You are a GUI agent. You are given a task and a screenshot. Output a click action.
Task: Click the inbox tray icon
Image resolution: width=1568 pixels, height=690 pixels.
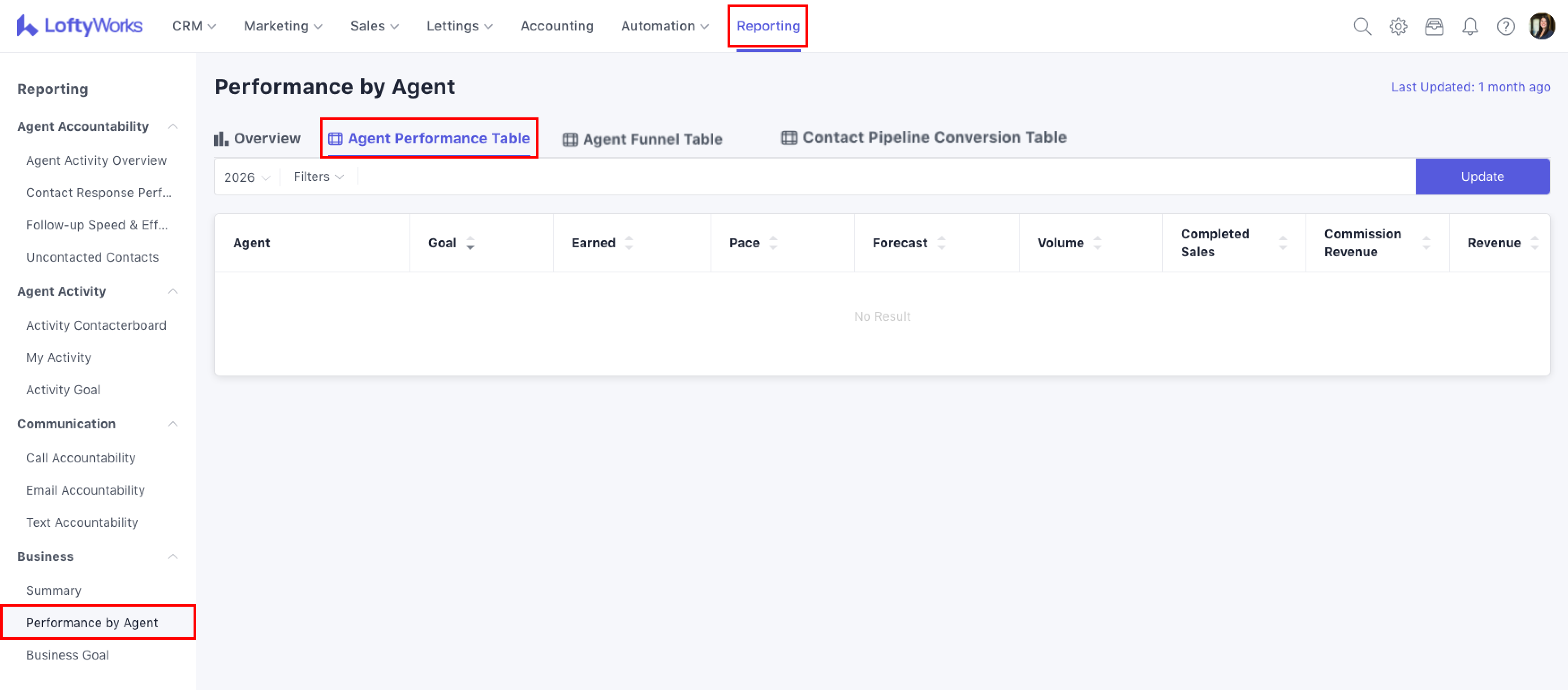(1434, 26)
